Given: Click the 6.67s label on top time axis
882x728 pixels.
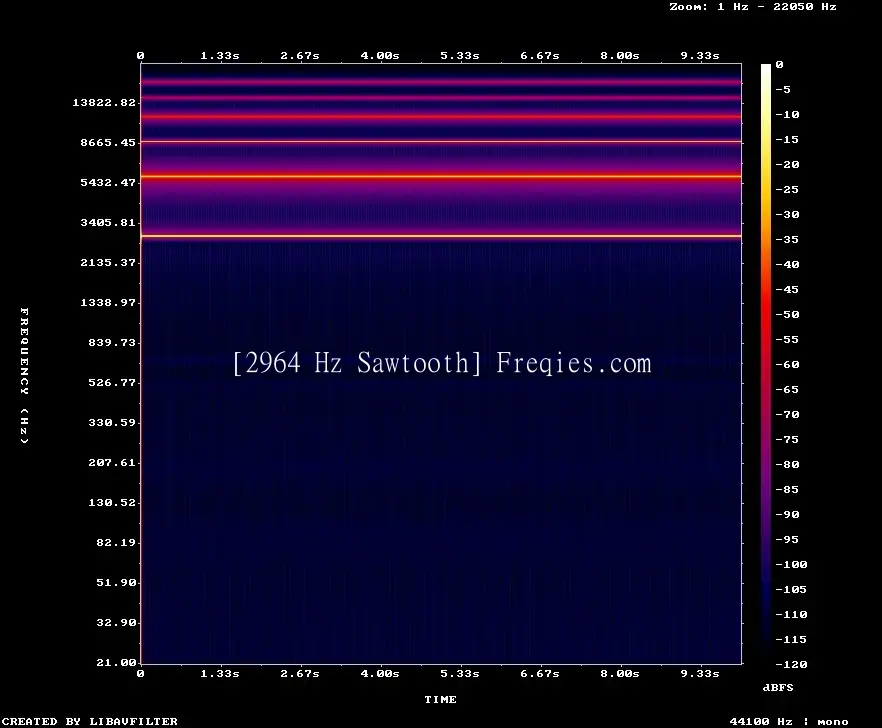Looking at the screenshot, I should pyautogui.click(x=539, y=56).
